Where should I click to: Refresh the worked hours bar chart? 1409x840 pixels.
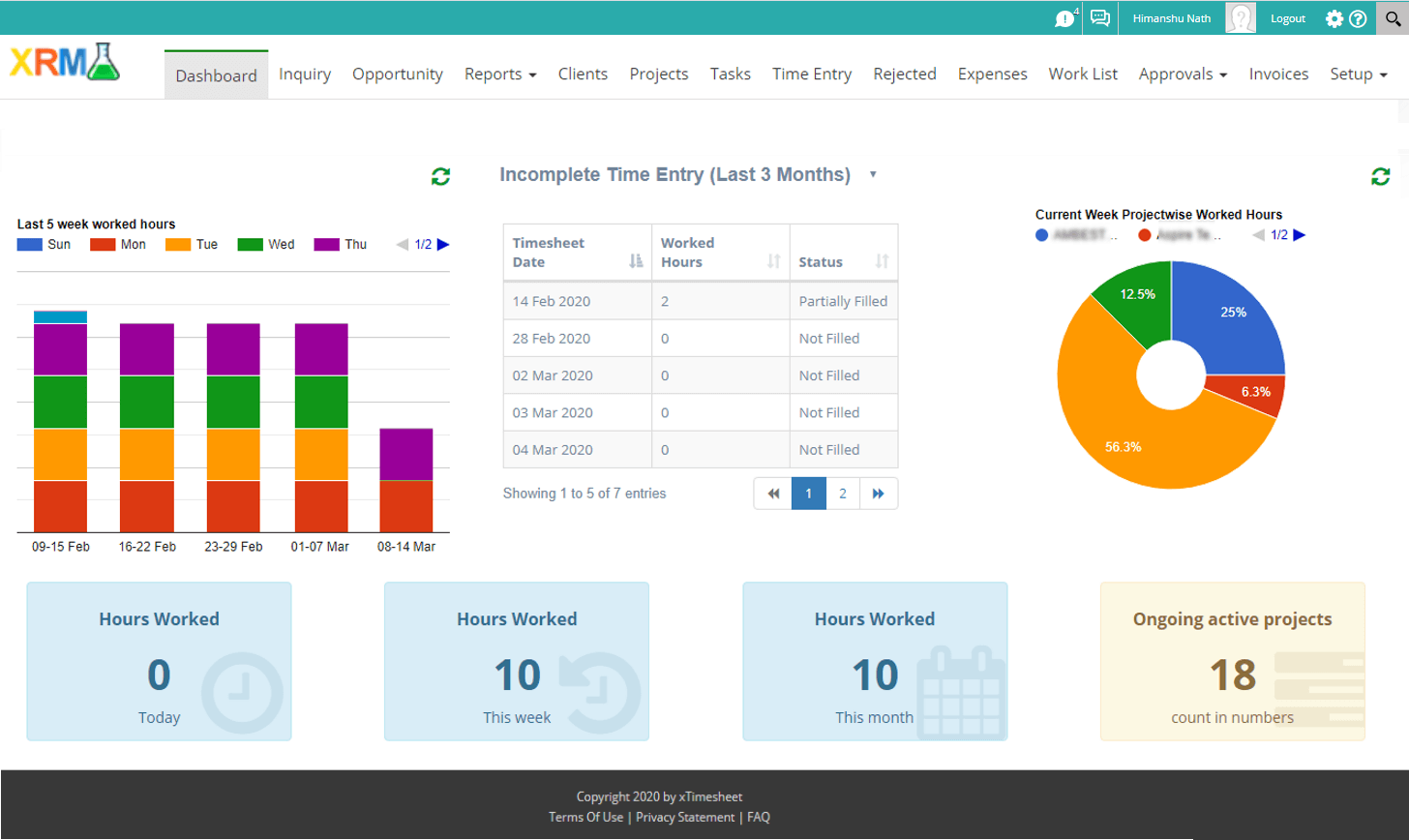click(440, 176)
